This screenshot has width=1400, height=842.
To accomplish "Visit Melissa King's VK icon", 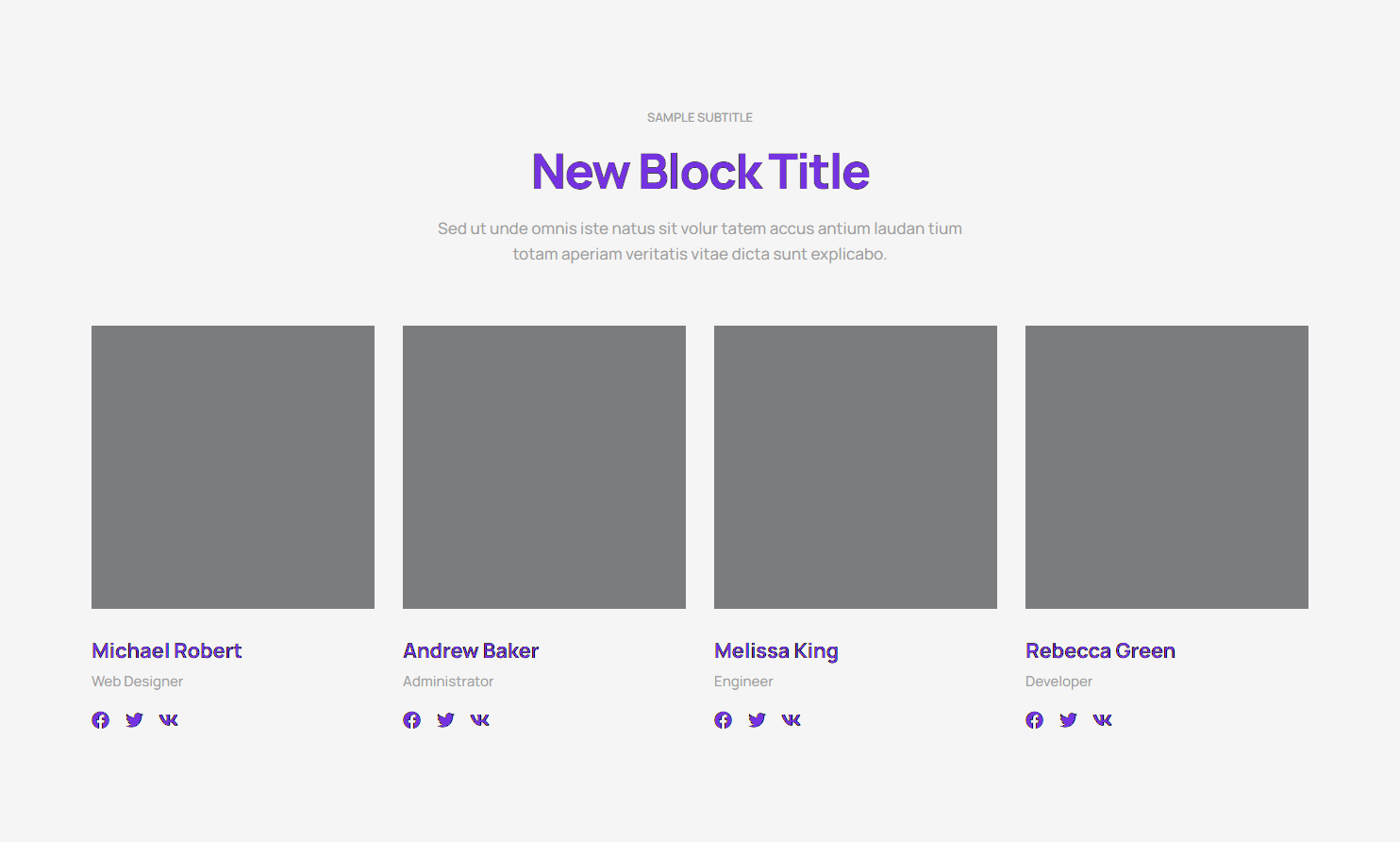I will point(792,720).
